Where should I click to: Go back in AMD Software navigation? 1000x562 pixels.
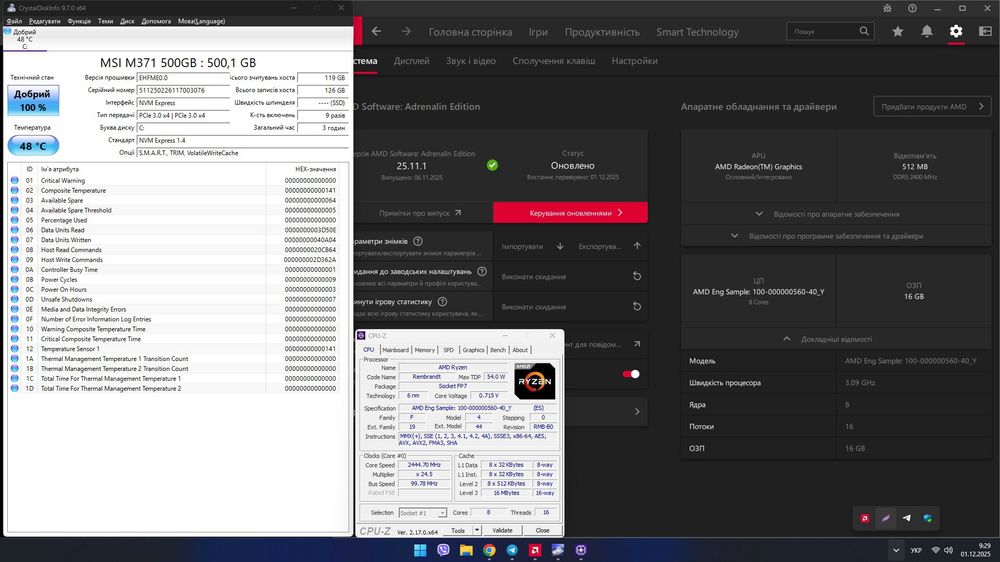tap(376, 31)
